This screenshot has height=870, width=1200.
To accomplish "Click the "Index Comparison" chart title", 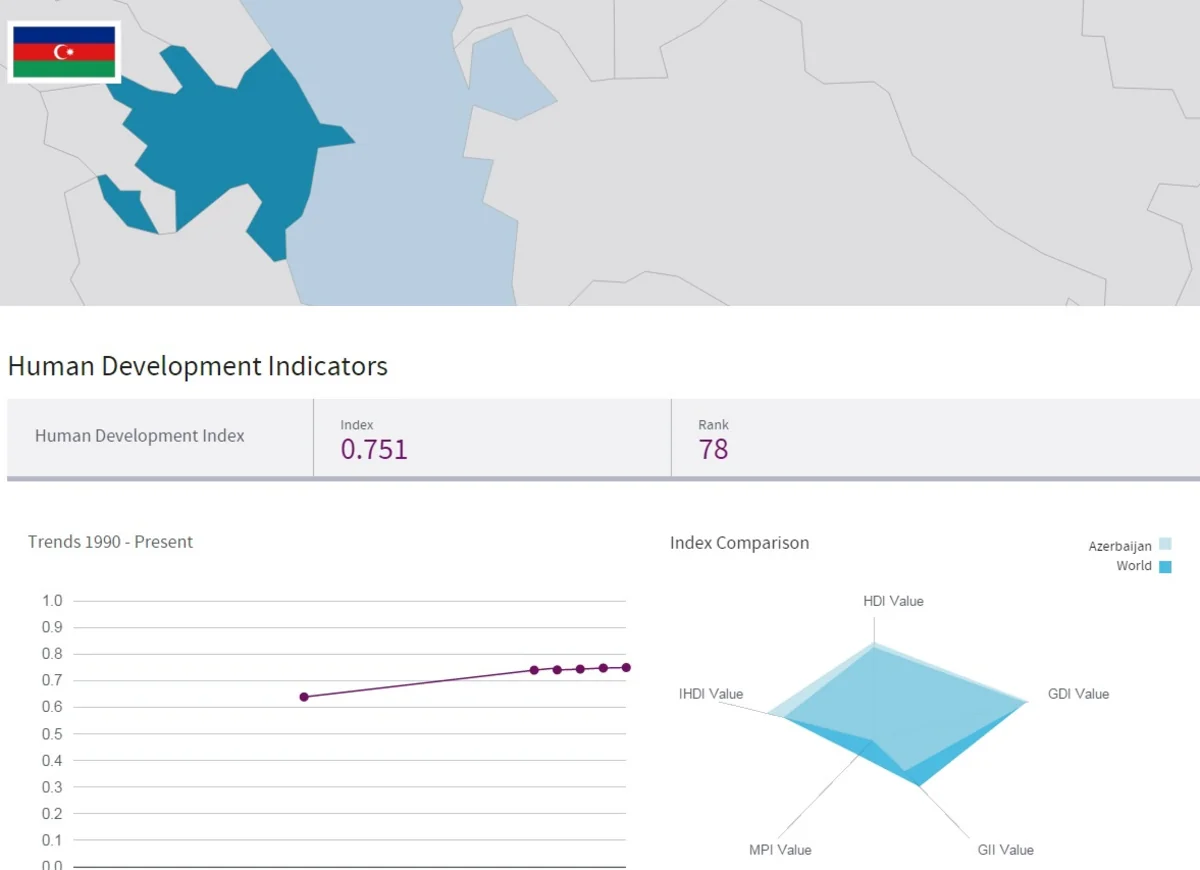I will coord(739,543).
